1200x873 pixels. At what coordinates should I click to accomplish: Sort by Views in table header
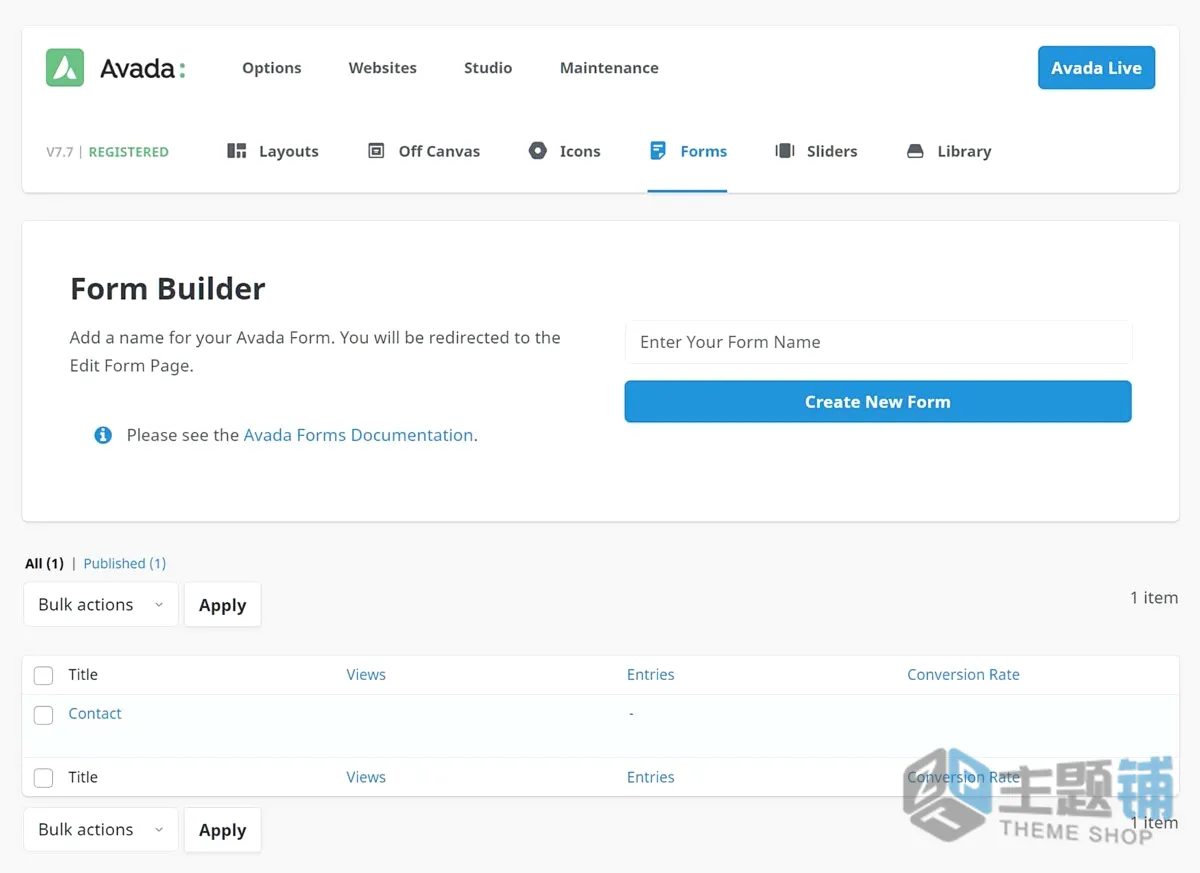(366, 675)
